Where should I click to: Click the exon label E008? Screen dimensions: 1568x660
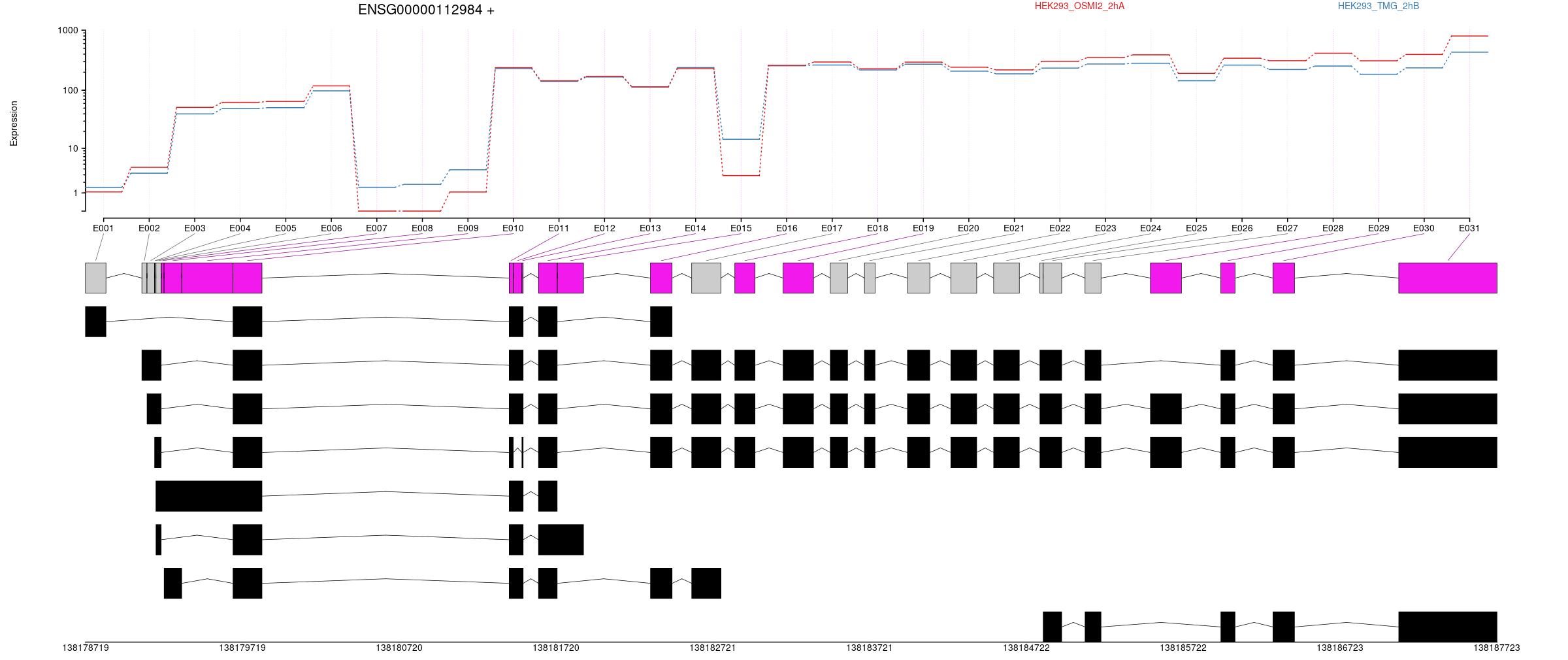(422, 228)
